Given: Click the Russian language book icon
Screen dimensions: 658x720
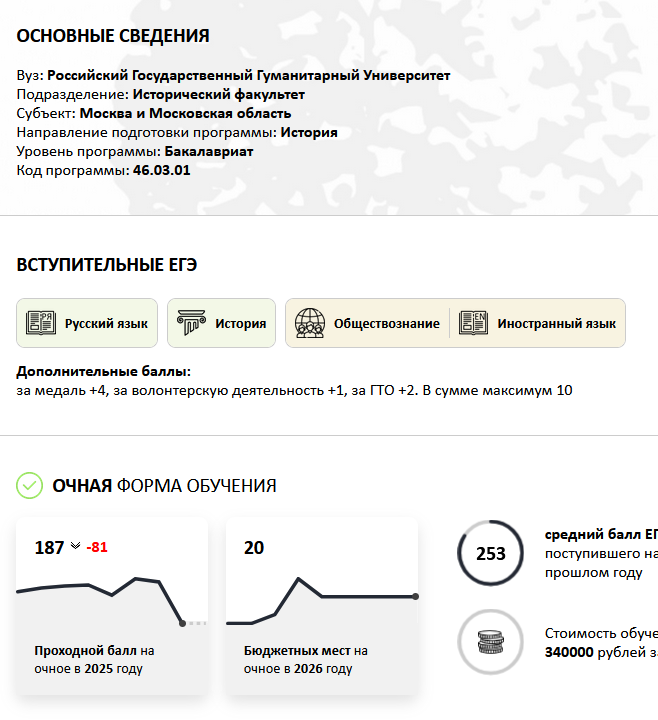Looking at the screenshot, I should coord(41,323).
